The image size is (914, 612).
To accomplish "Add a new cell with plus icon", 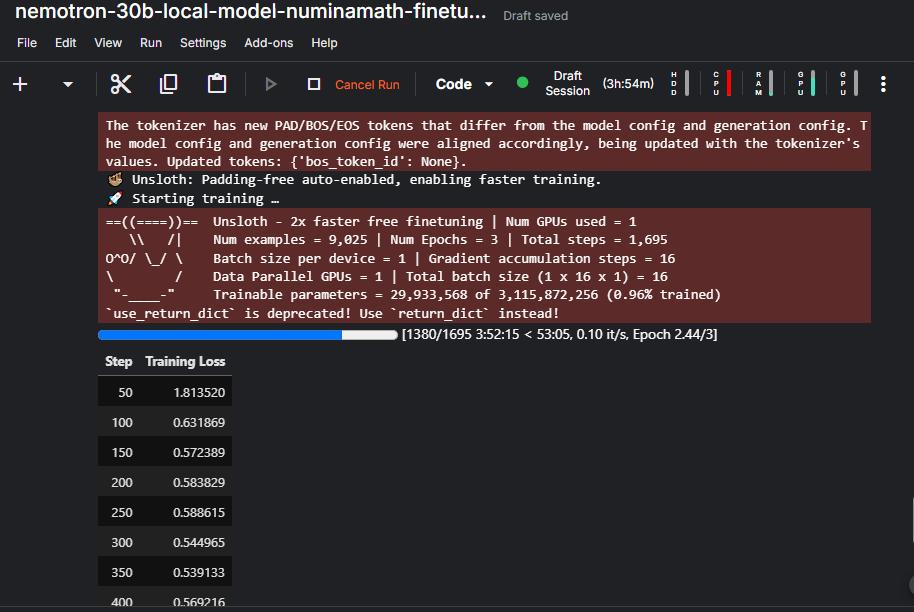I will click(x=20, y=84).
